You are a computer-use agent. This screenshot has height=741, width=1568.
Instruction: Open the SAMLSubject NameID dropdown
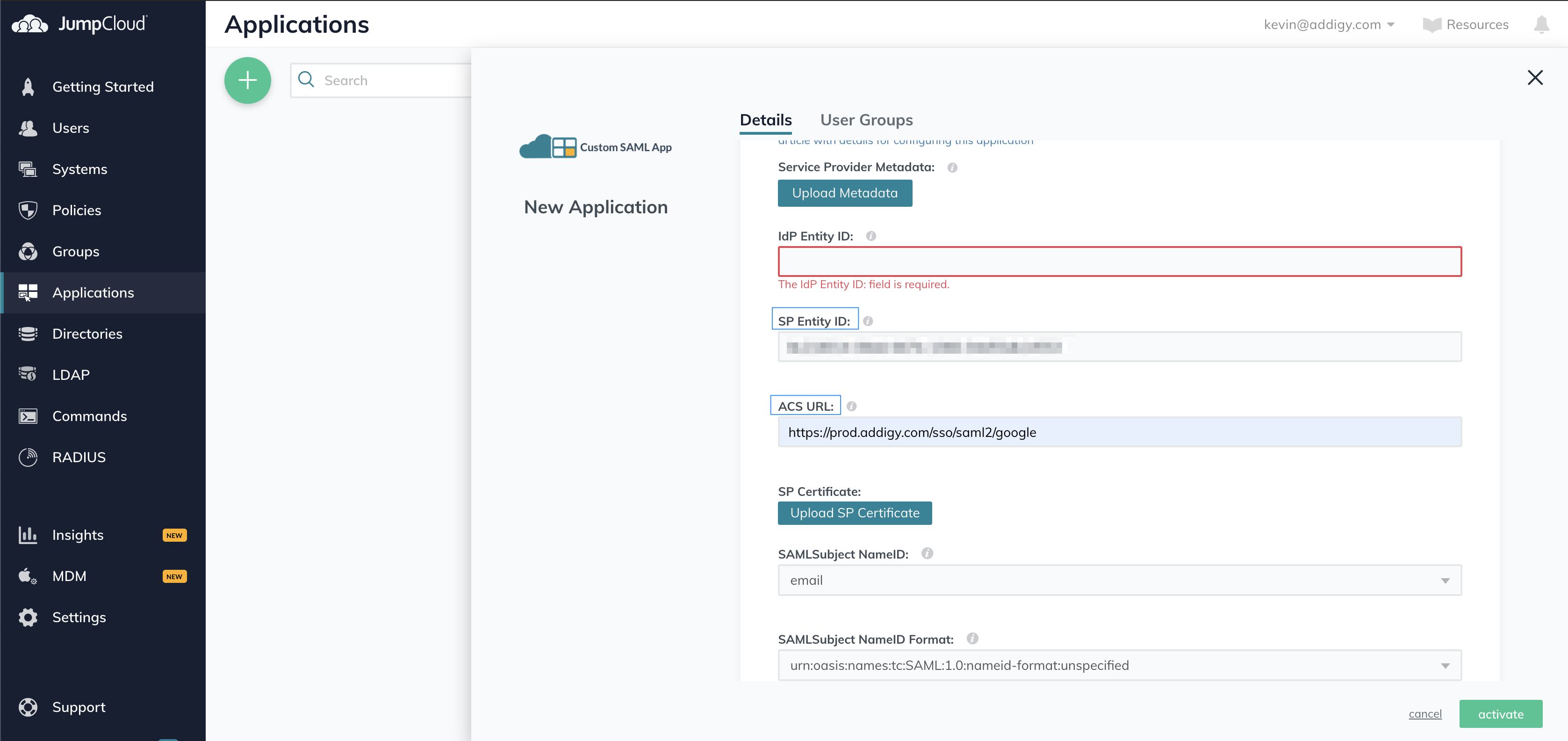(1446, 580)
